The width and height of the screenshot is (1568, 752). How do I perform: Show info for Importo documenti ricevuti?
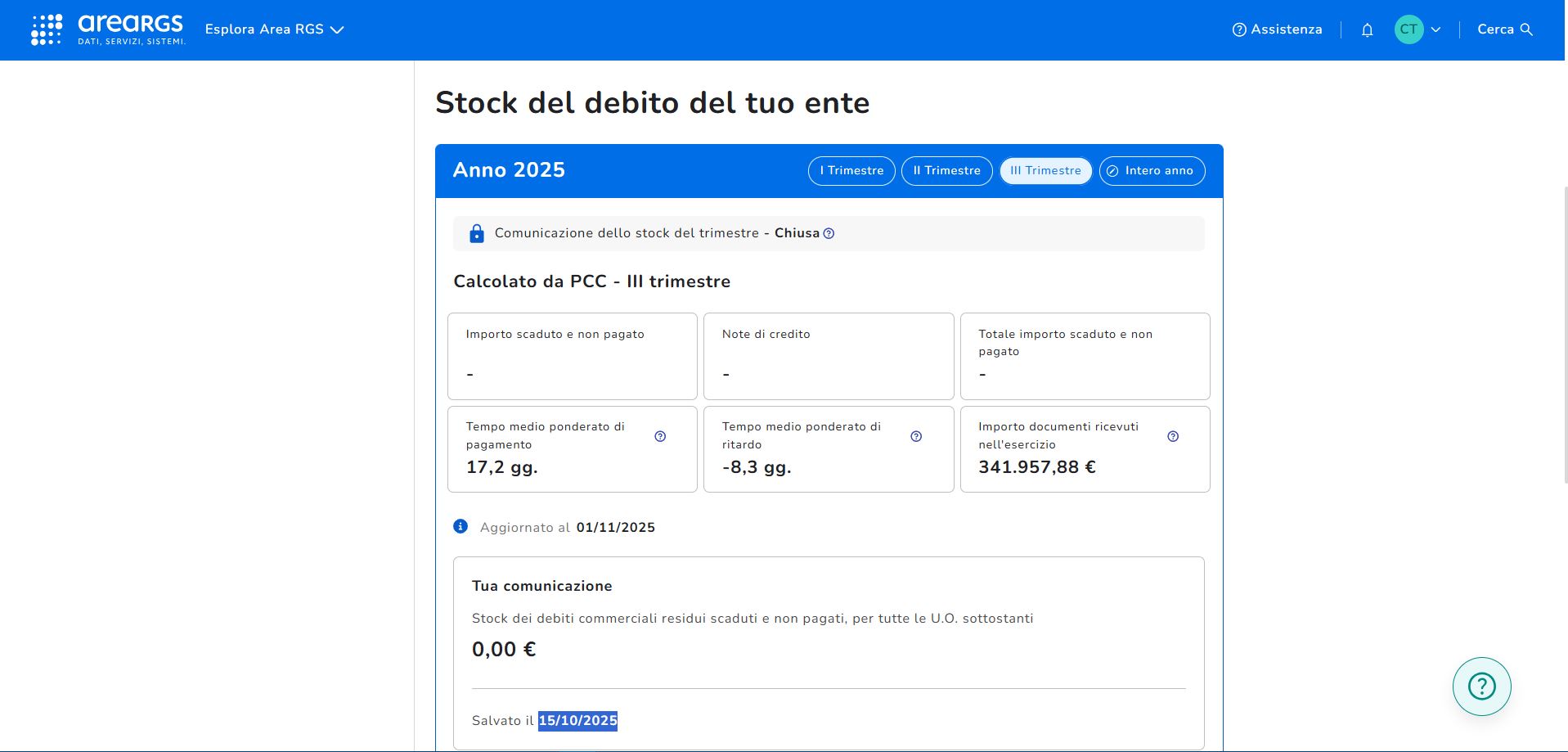[x=1173, y=436]
